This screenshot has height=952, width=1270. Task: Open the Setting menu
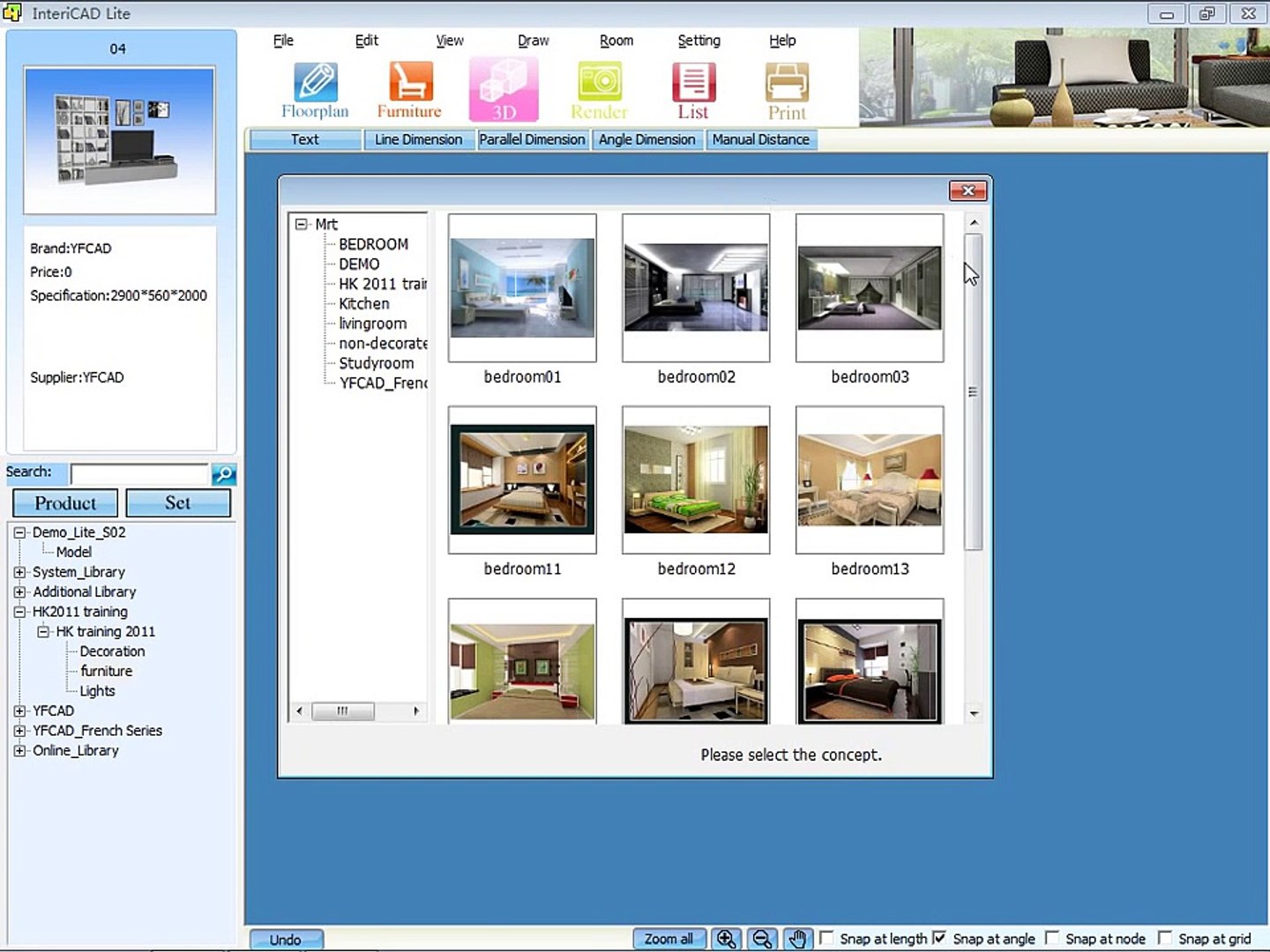[x=698, y=41]
